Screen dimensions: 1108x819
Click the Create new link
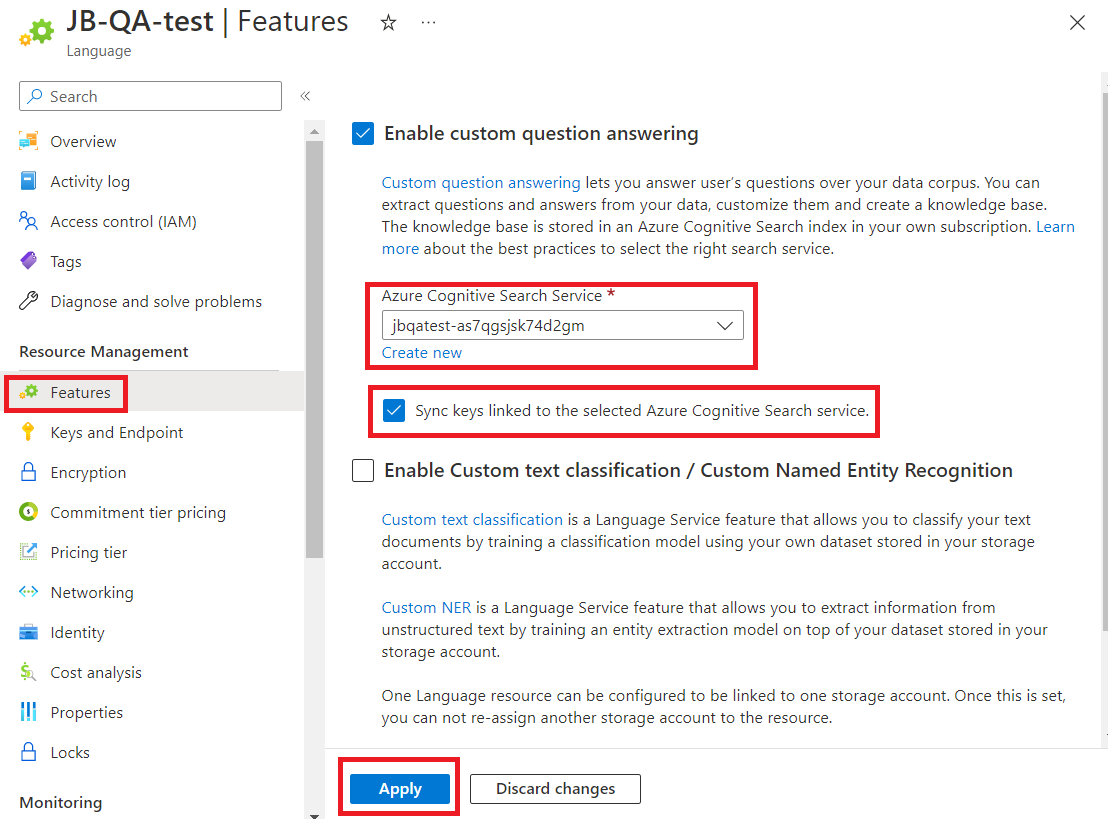[x=422, y=353]
